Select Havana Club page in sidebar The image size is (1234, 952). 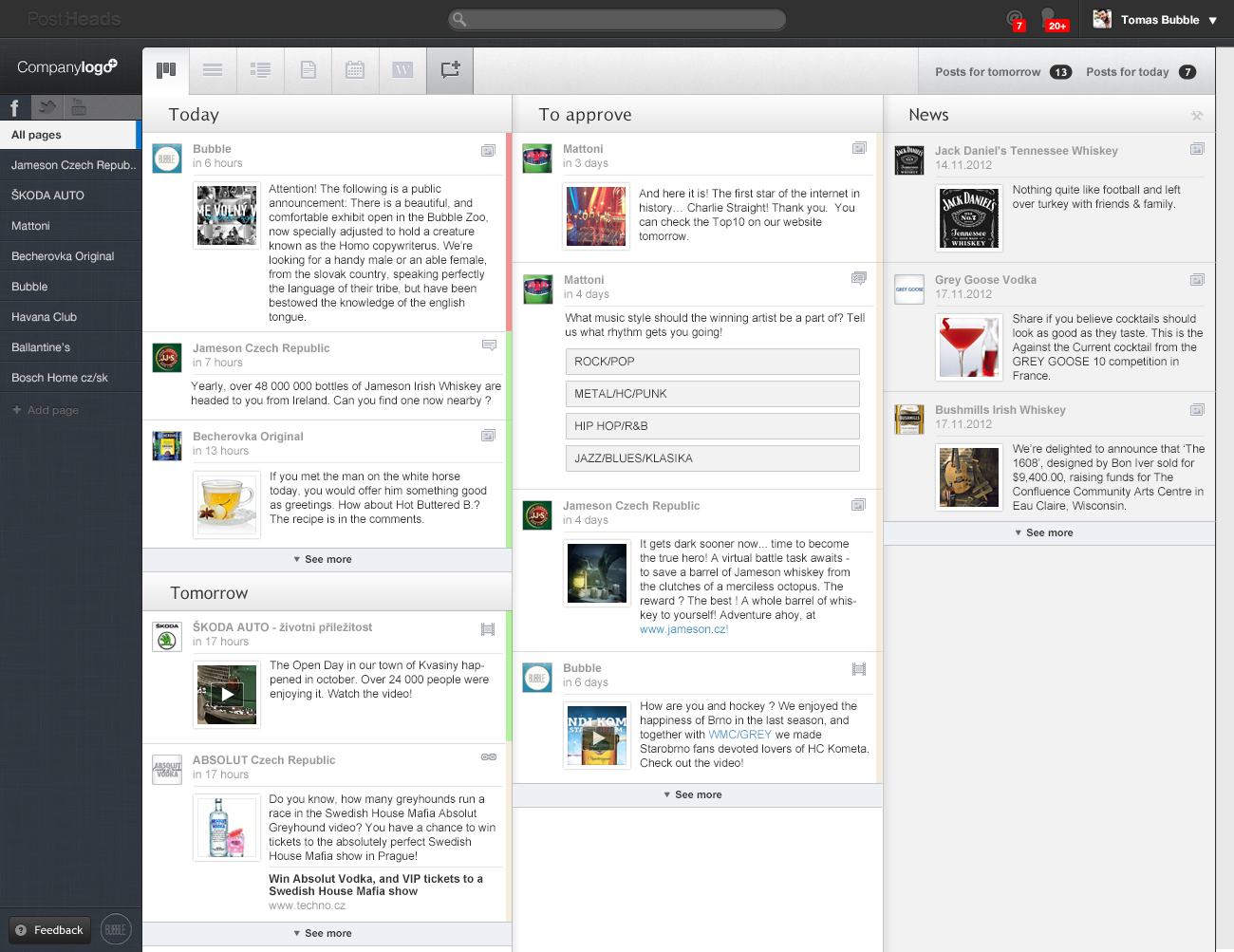[x=70, y=317]
